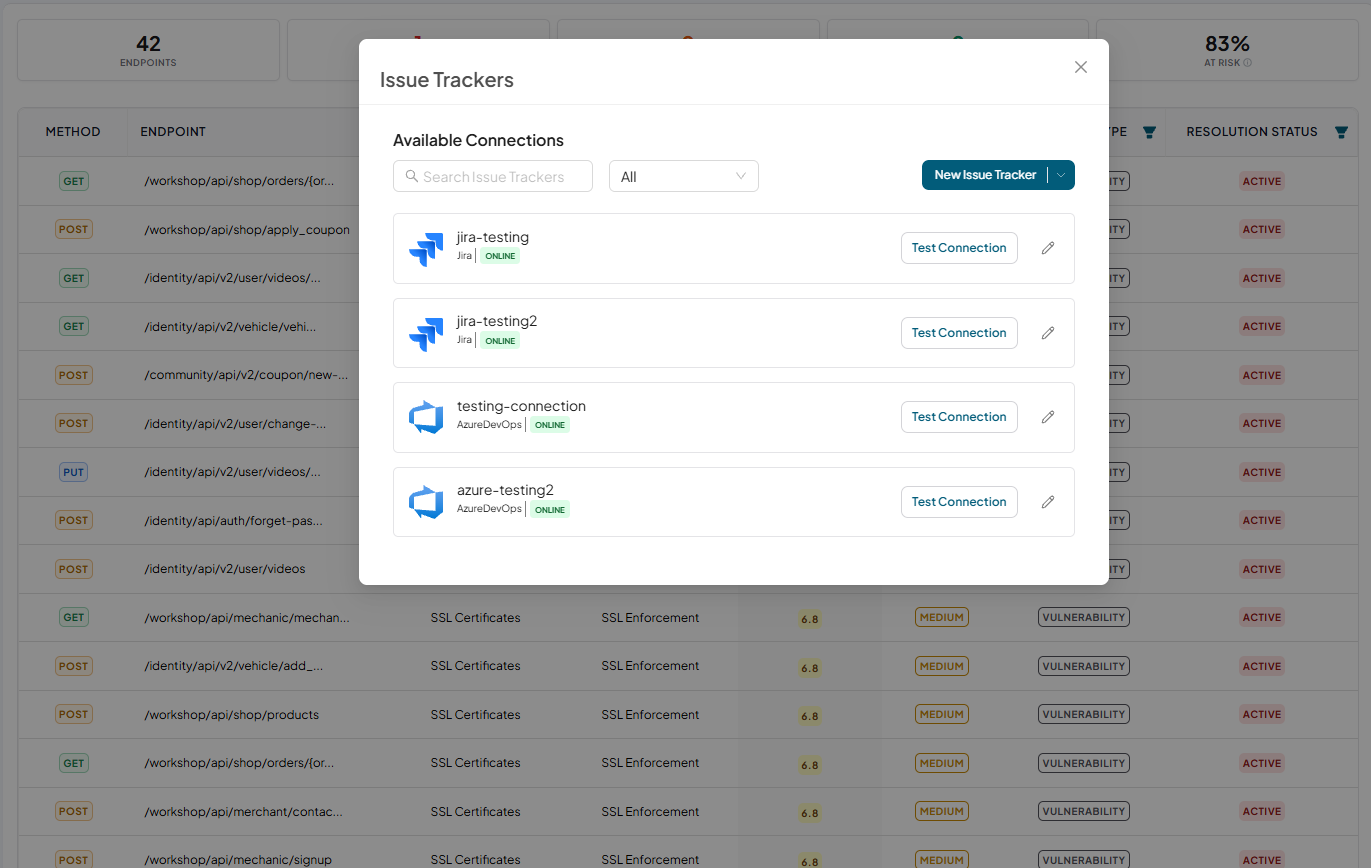Edit jira-testing2 with pencil icon
The width and height of the screenshot is (1371, 868).
(1048, 333)
